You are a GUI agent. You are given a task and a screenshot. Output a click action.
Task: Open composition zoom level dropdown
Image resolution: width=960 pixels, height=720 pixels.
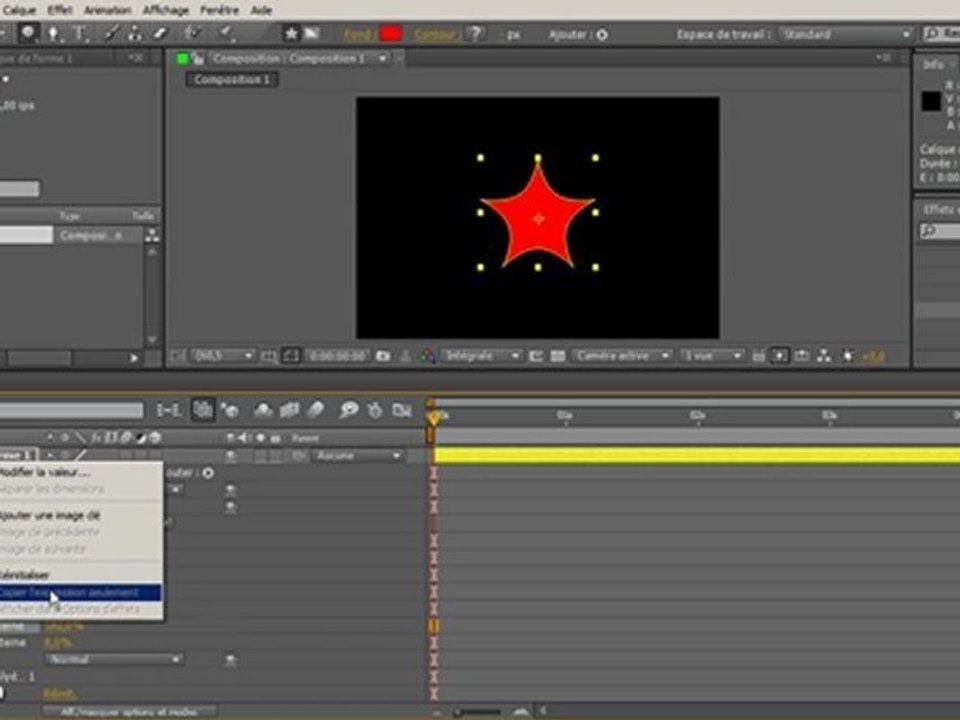(222, 356)
